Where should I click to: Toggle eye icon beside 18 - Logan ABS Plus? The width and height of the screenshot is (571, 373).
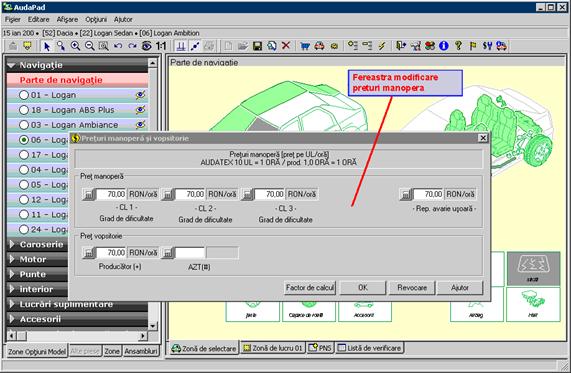tap(141, 110)
